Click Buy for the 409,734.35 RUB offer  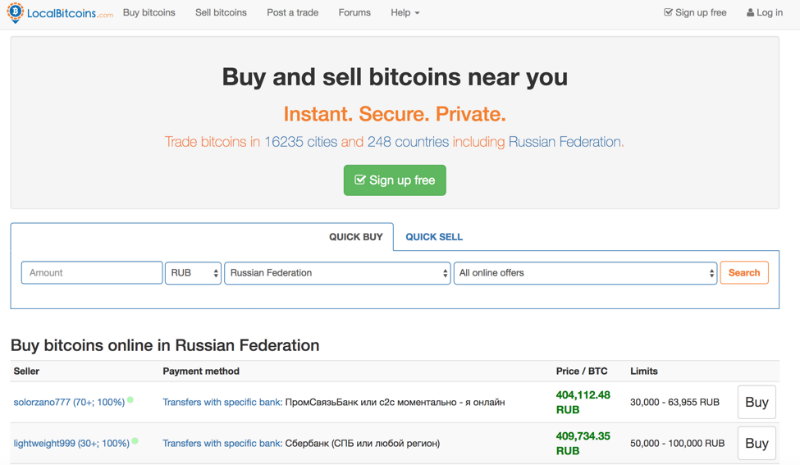pos(757,443)
